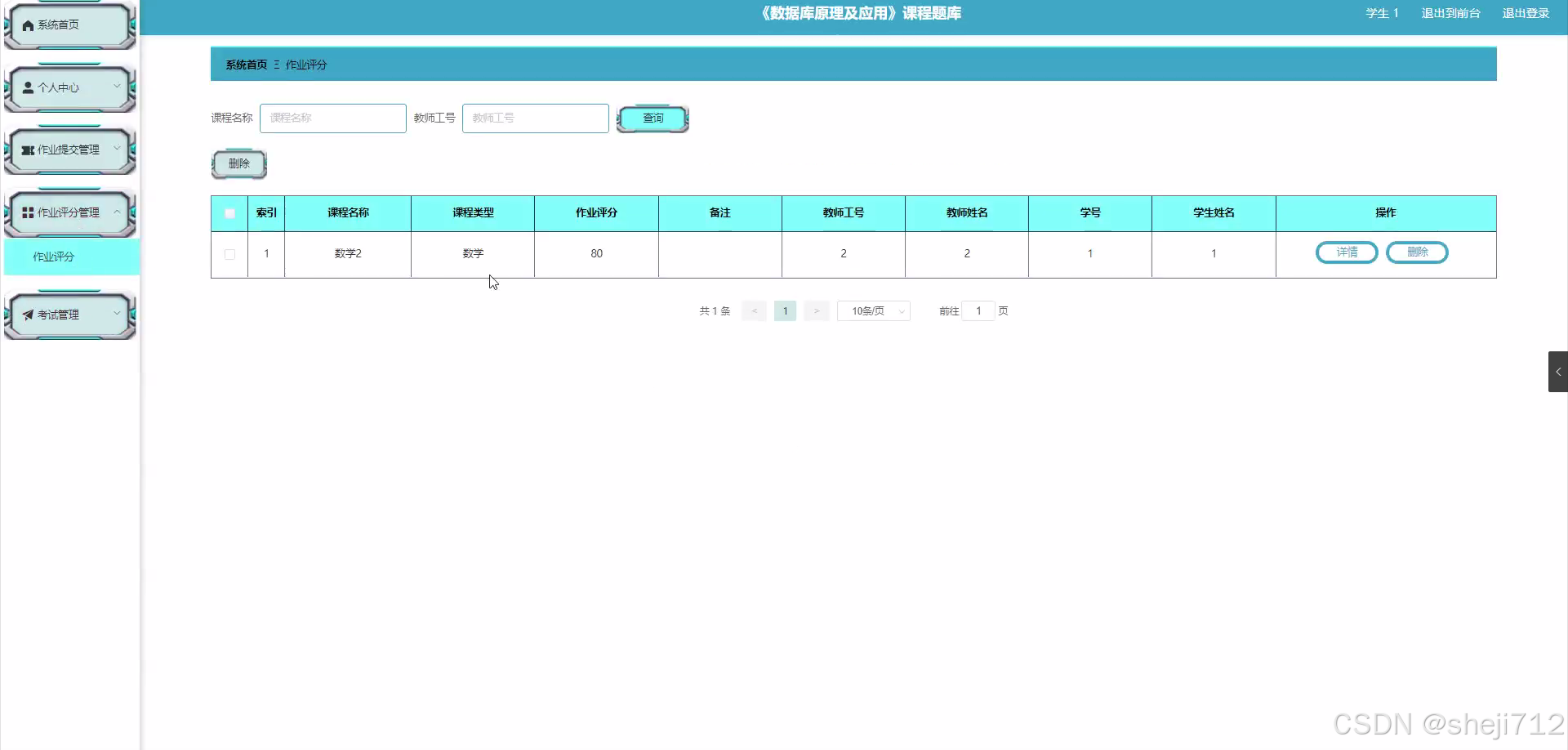The image size is (1568, 750).
Task: Click the squares icon beside 作业评分管理
Action: (27, 212)
